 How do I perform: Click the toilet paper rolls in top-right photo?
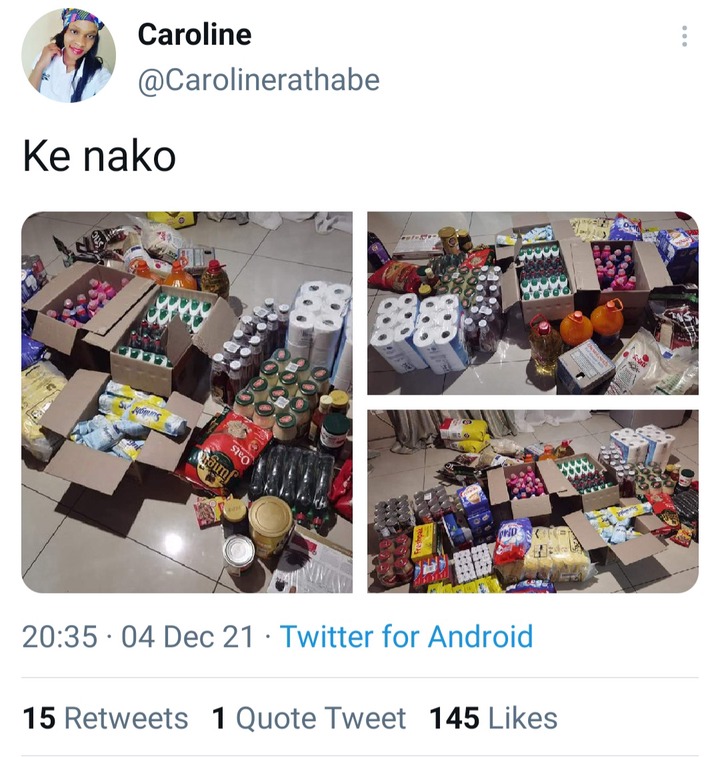(x=418, y=331)
